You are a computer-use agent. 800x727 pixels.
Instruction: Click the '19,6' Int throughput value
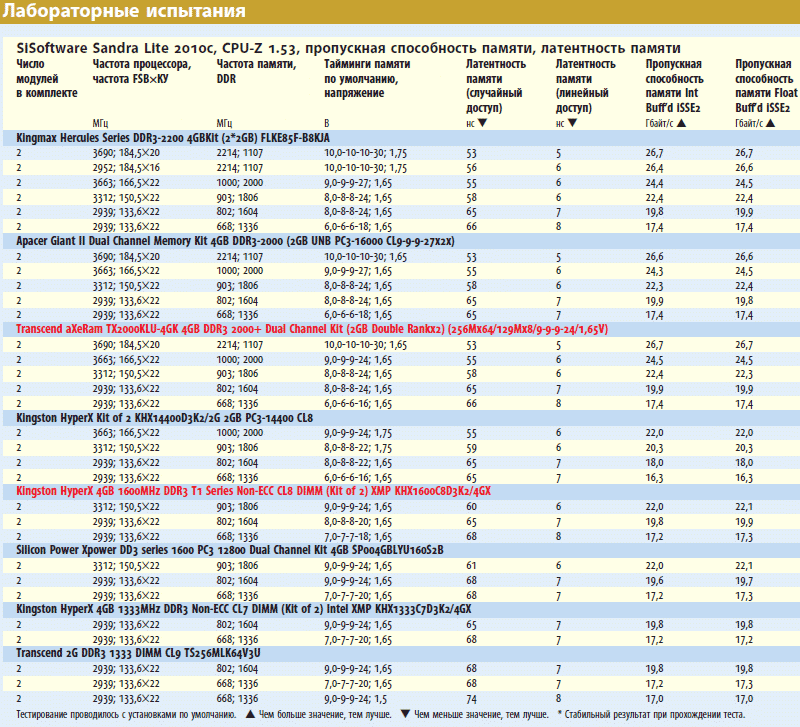tap(655, 581)
